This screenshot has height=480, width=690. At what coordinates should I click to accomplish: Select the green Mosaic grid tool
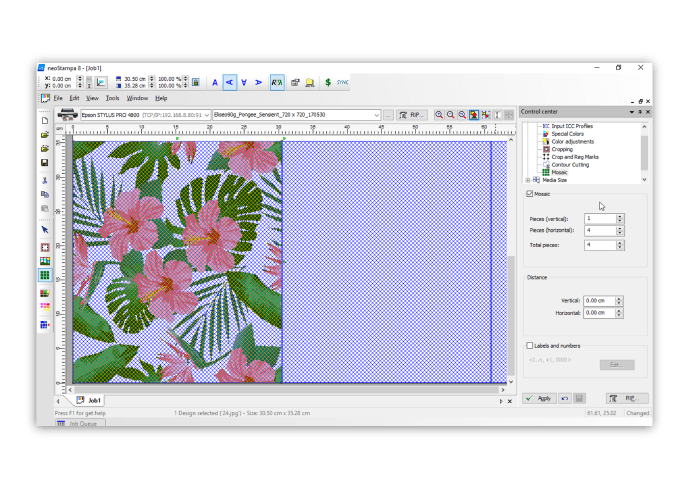44,275
